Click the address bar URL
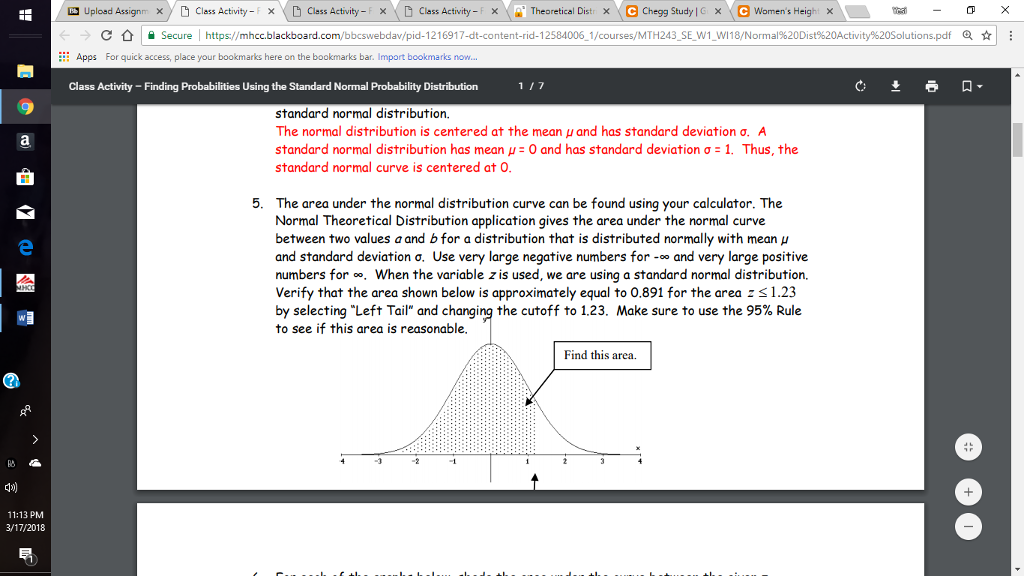This screenshot has height=576, width=1024. tap(578, 35)
